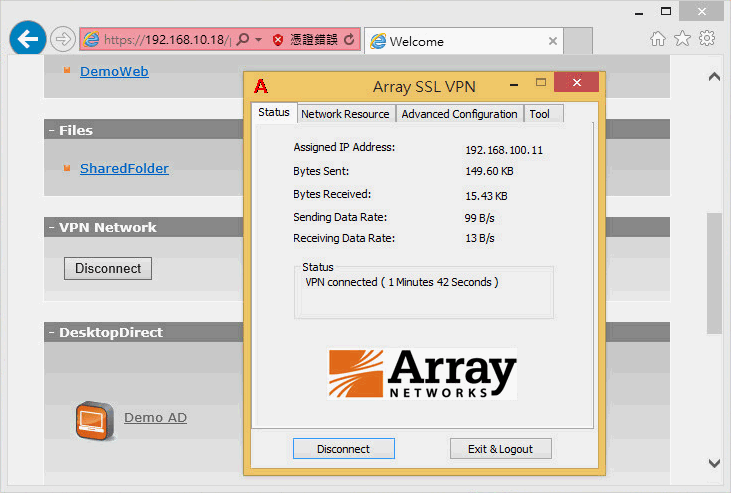Click the vertical scrollbar thumb
731x493 pixels.
[x=714, y=273]
